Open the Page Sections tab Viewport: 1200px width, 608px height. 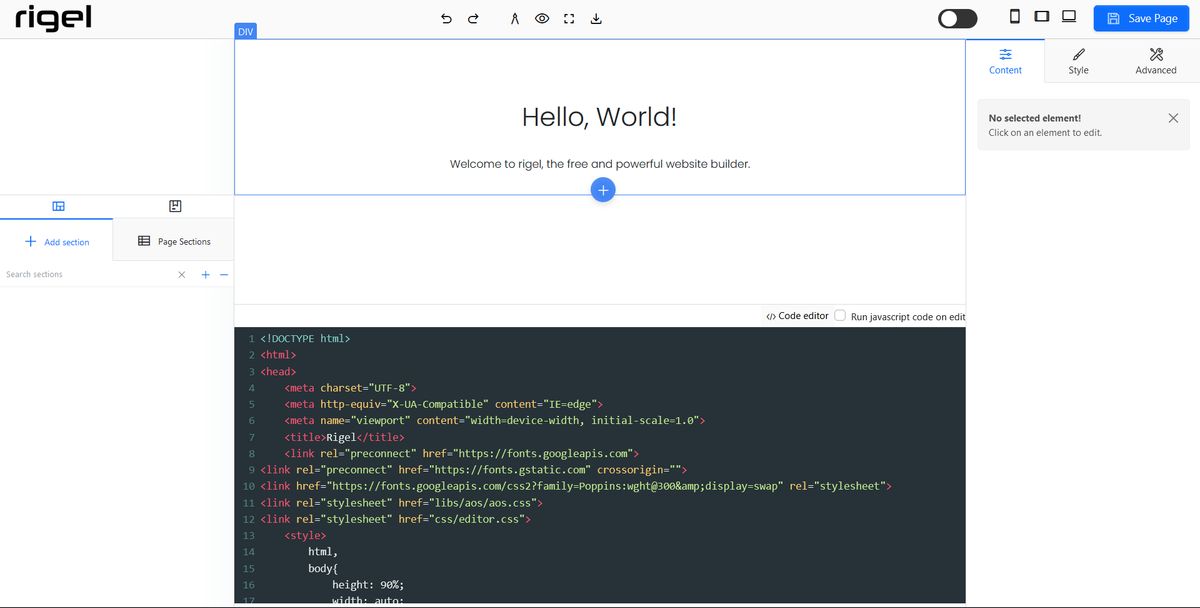coord(174,241)
